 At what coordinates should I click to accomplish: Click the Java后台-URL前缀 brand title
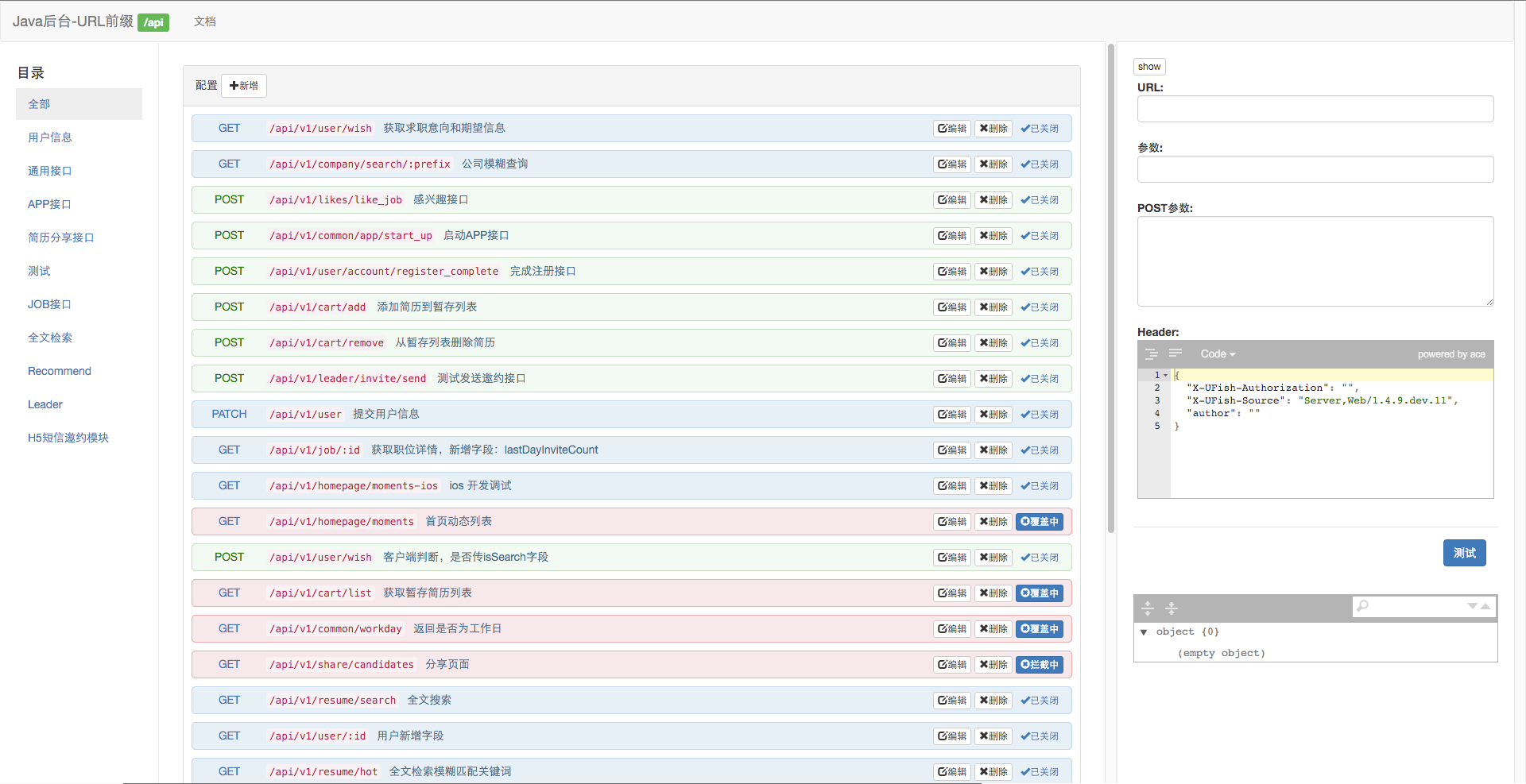pos(73,21)
